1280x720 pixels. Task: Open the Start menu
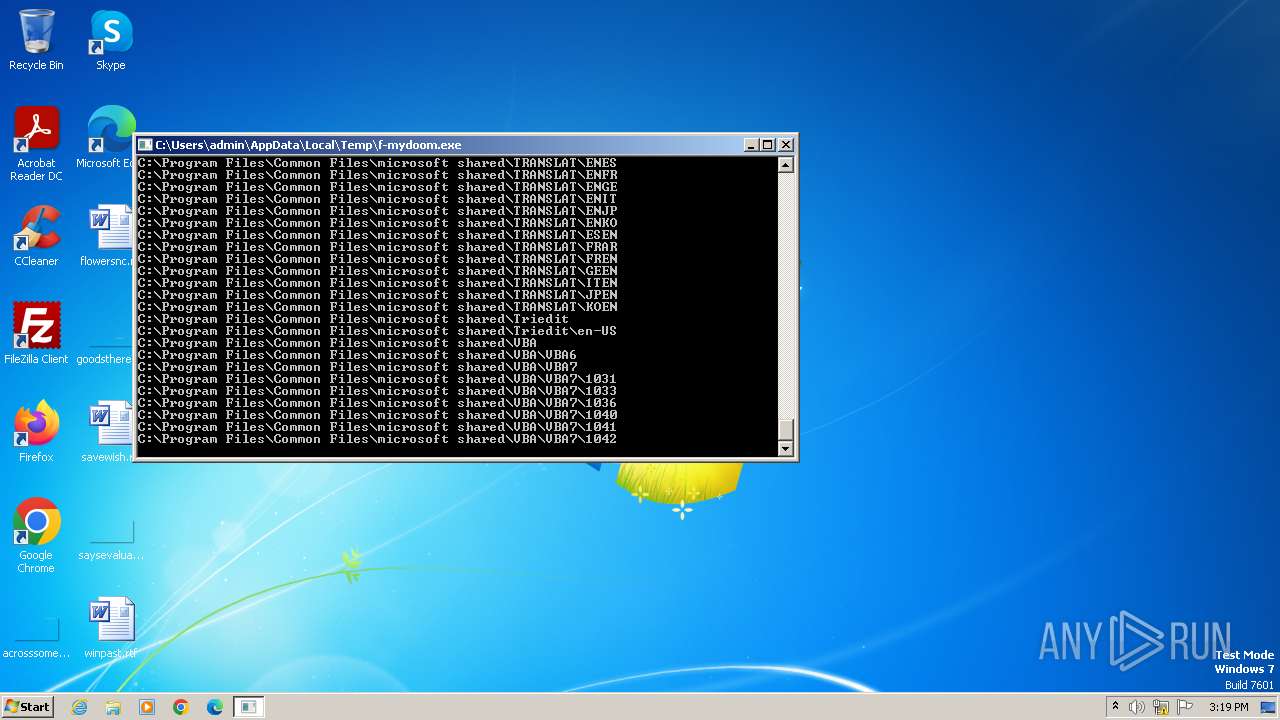27,706
